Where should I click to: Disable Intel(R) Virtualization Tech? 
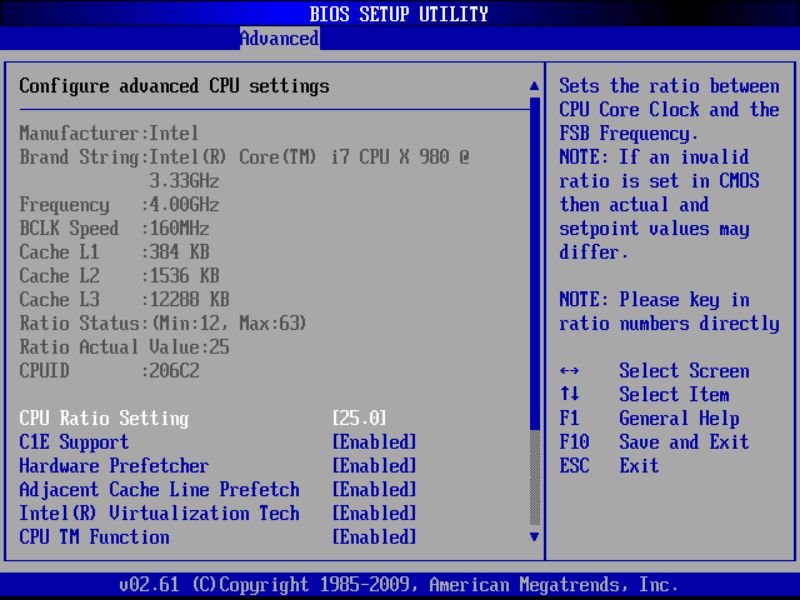[375, 513]
